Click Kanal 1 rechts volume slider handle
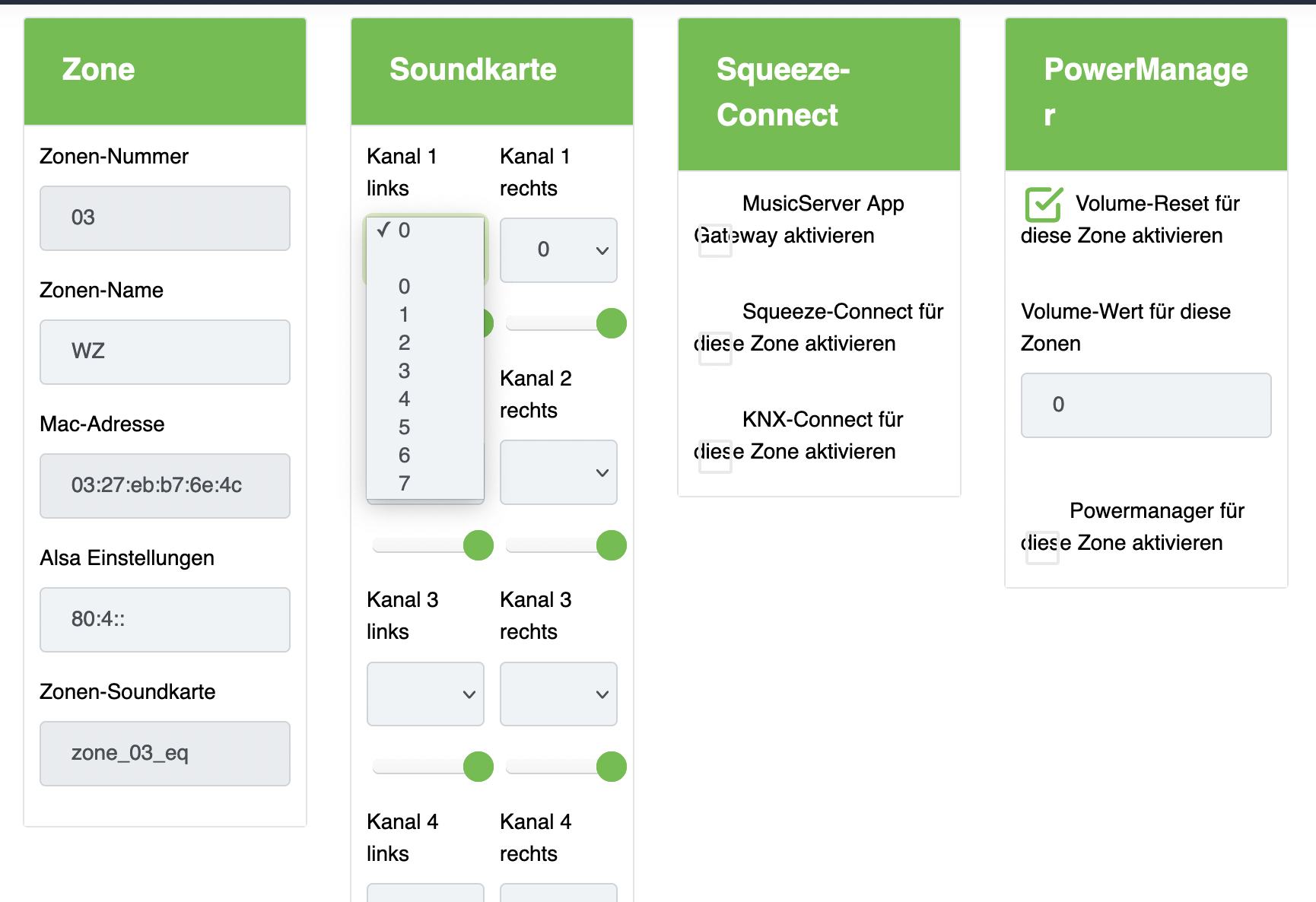1316x902 pixels. click(611, 323)
